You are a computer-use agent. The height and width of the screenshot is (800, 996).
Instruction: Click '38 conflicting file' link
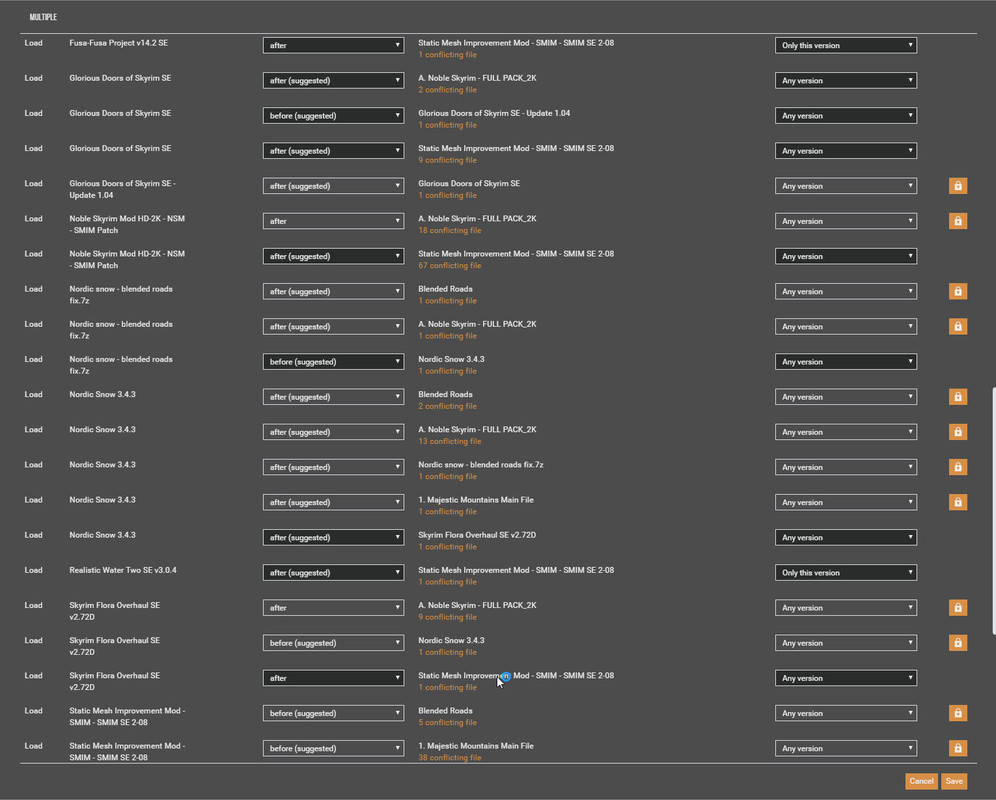(x=450, y=758)
